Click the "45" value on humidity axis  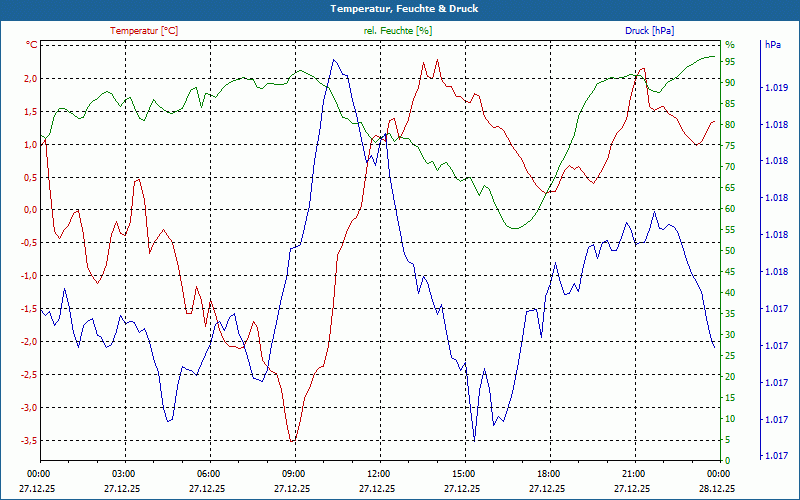(x=730, y=272)
